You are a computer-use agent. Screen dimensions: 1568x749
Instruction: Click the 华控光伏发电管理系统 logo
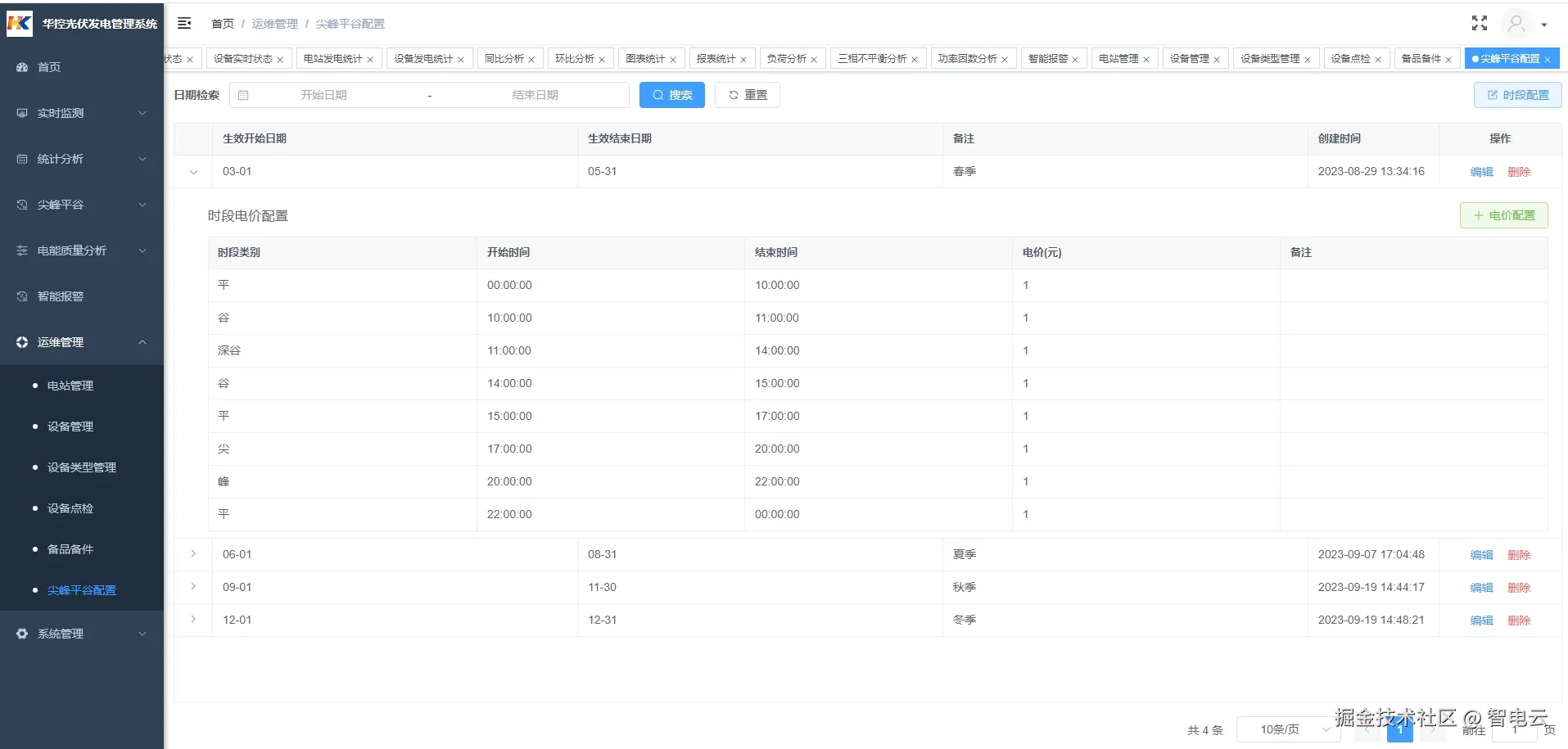point(20,23)
